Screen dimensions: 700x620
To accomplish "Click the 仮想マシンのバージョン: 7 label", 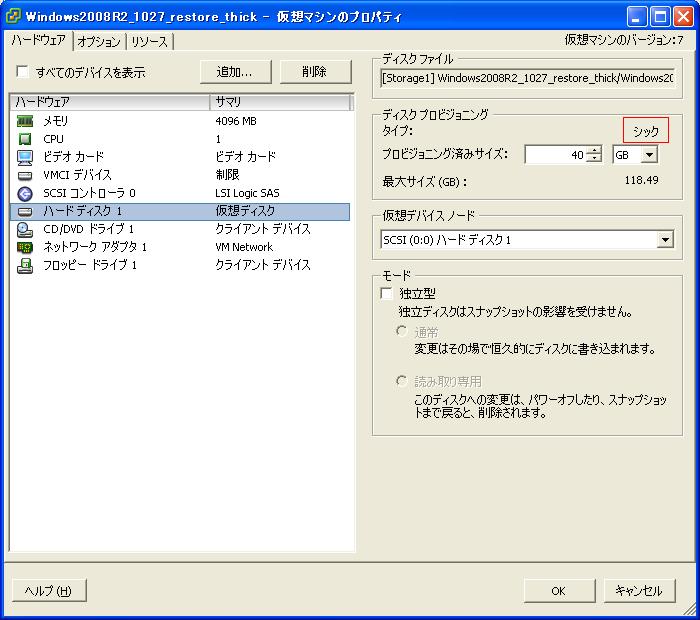I will (624, 40).
